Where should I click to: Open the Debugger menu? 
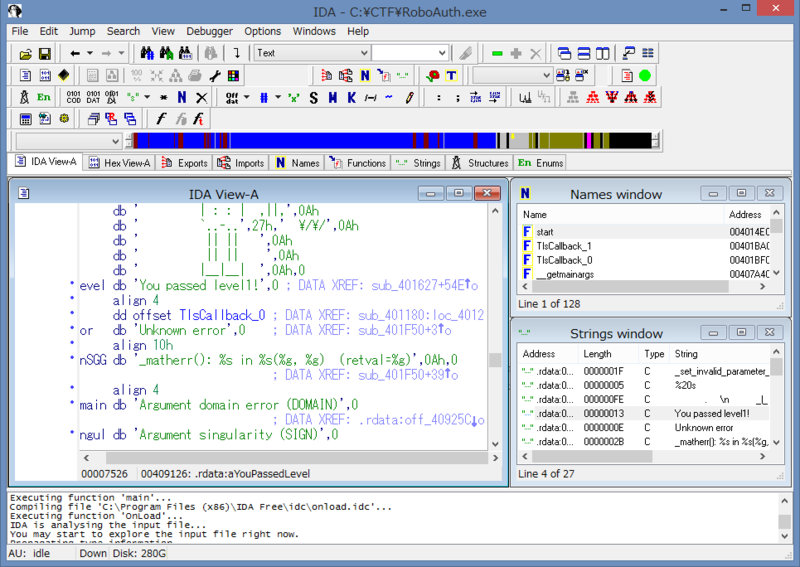point(209,31)
